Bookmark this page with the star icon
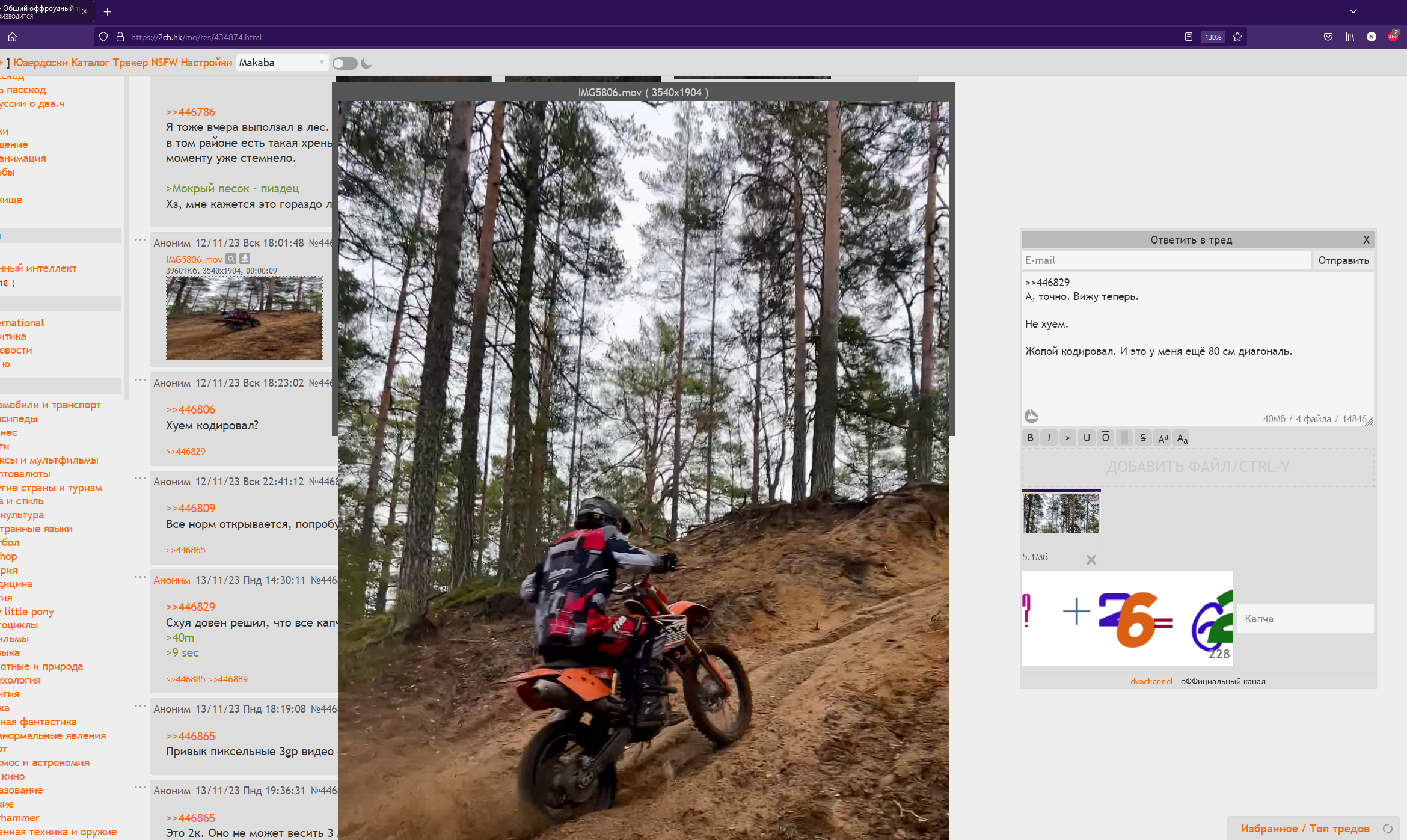 [x=1237, y=37]
